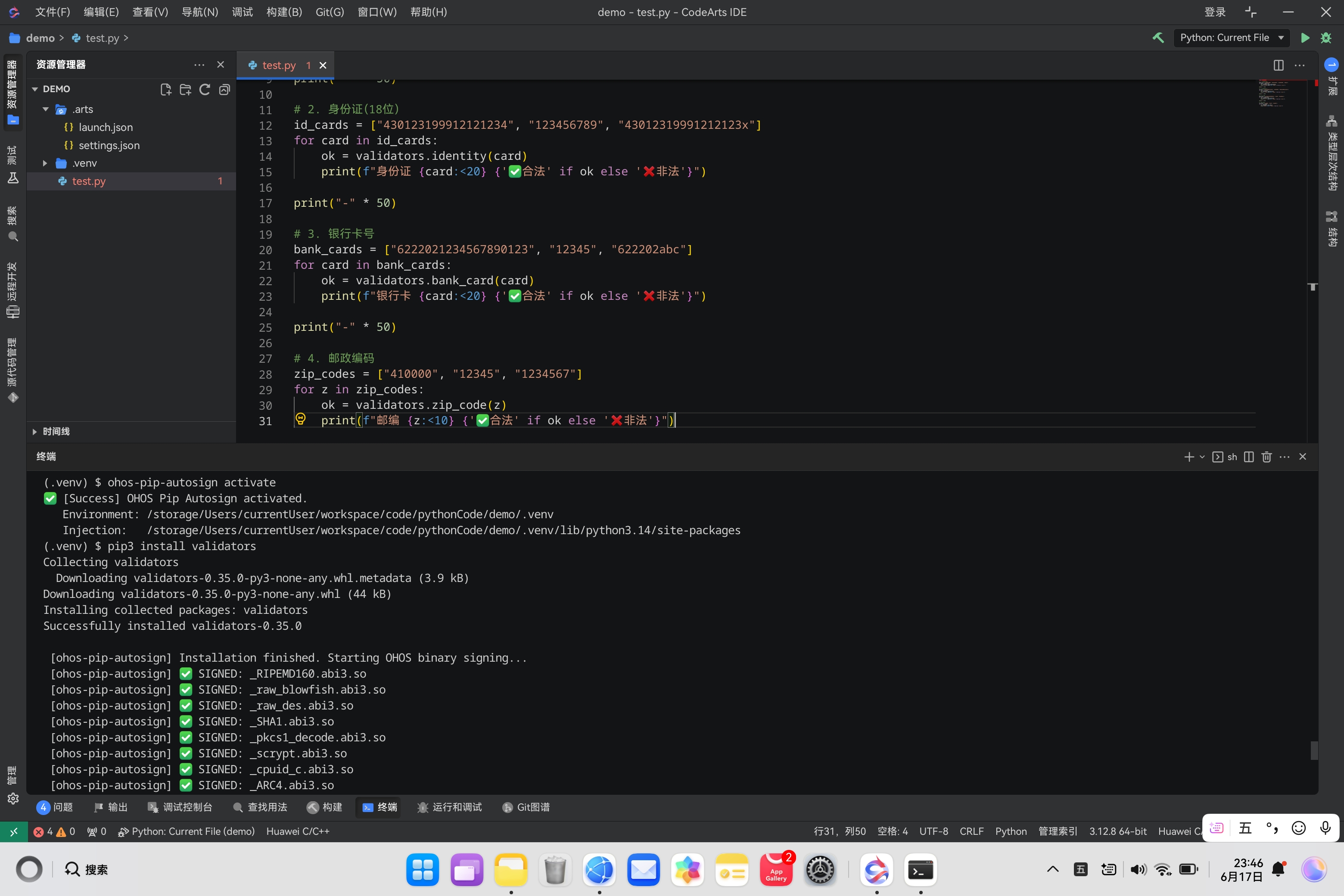Image resolution: width=1344 pixels, height=896 pixels.
Task: Click the CRLF line ending status item
Action: (x=971, y=831)
